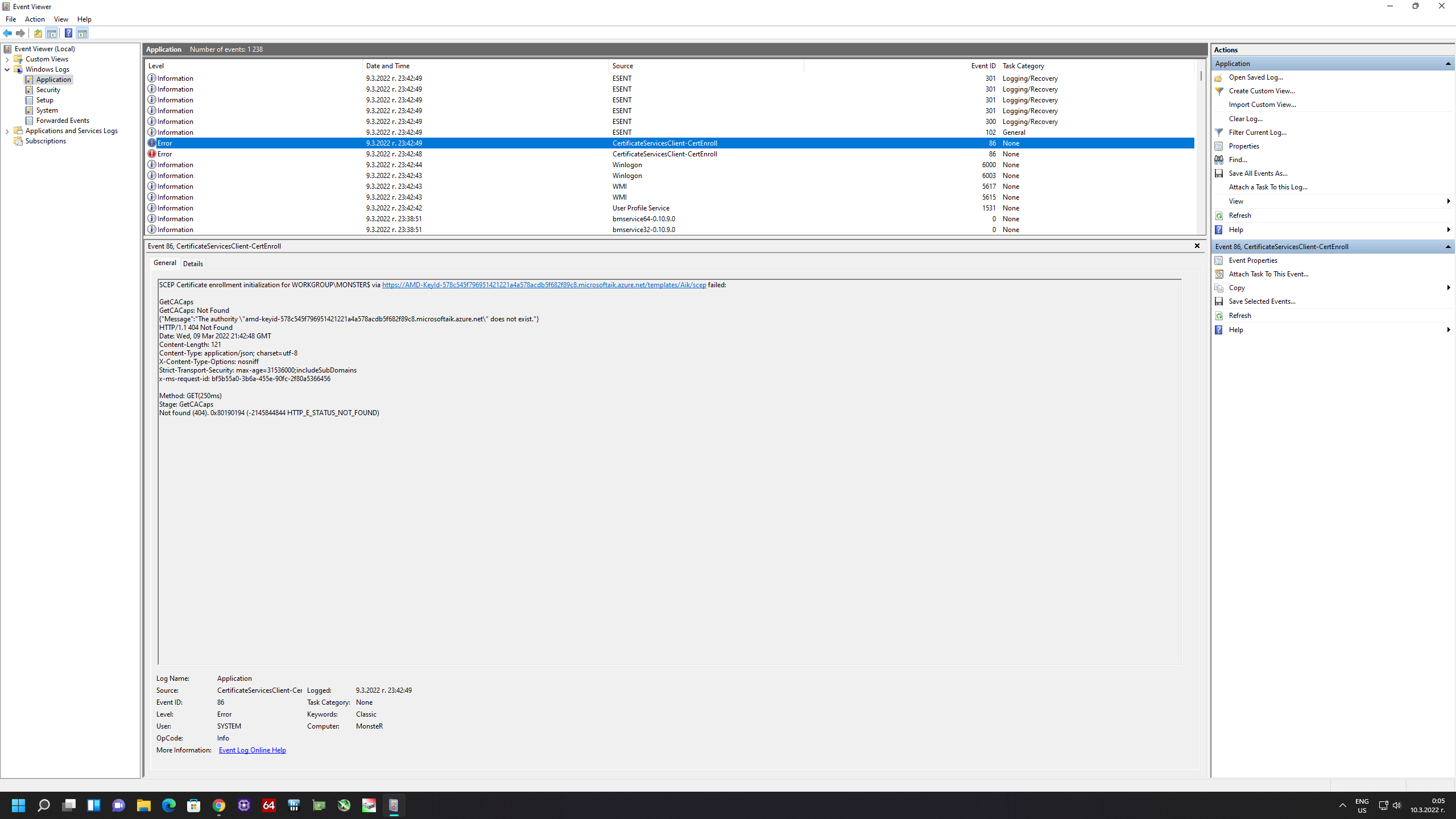This screenshot has height=819, width=1456.
Task: Select the Security log in the tree
Action: click(x=48, y=90)
